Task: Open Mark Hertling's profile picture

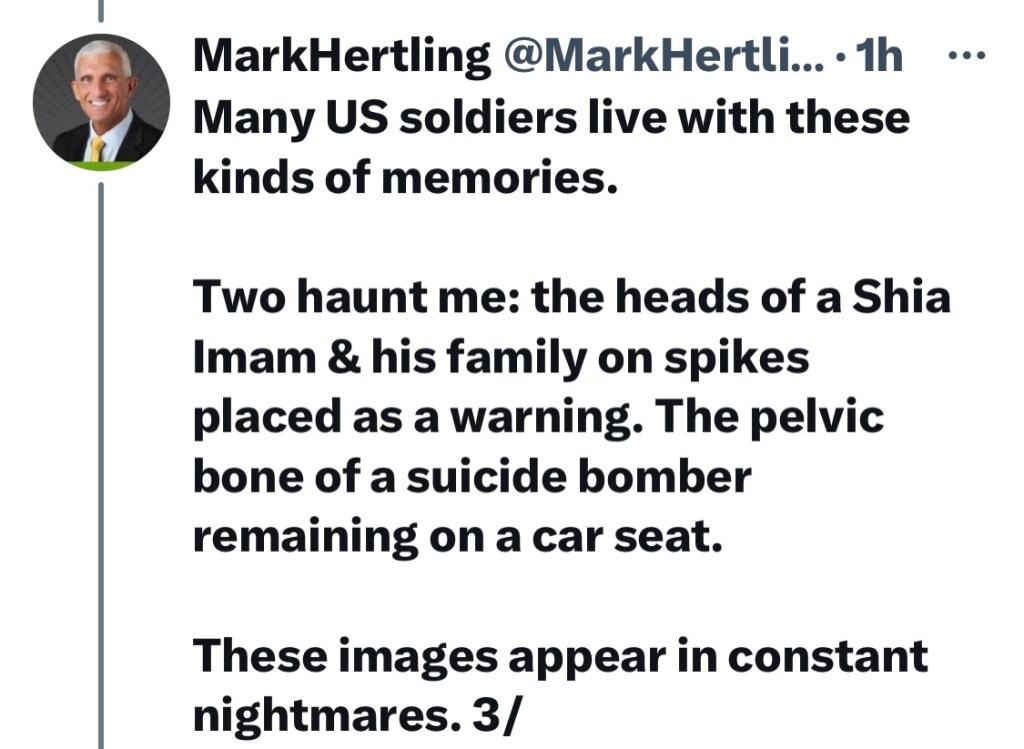Action: tap(101, 102)
